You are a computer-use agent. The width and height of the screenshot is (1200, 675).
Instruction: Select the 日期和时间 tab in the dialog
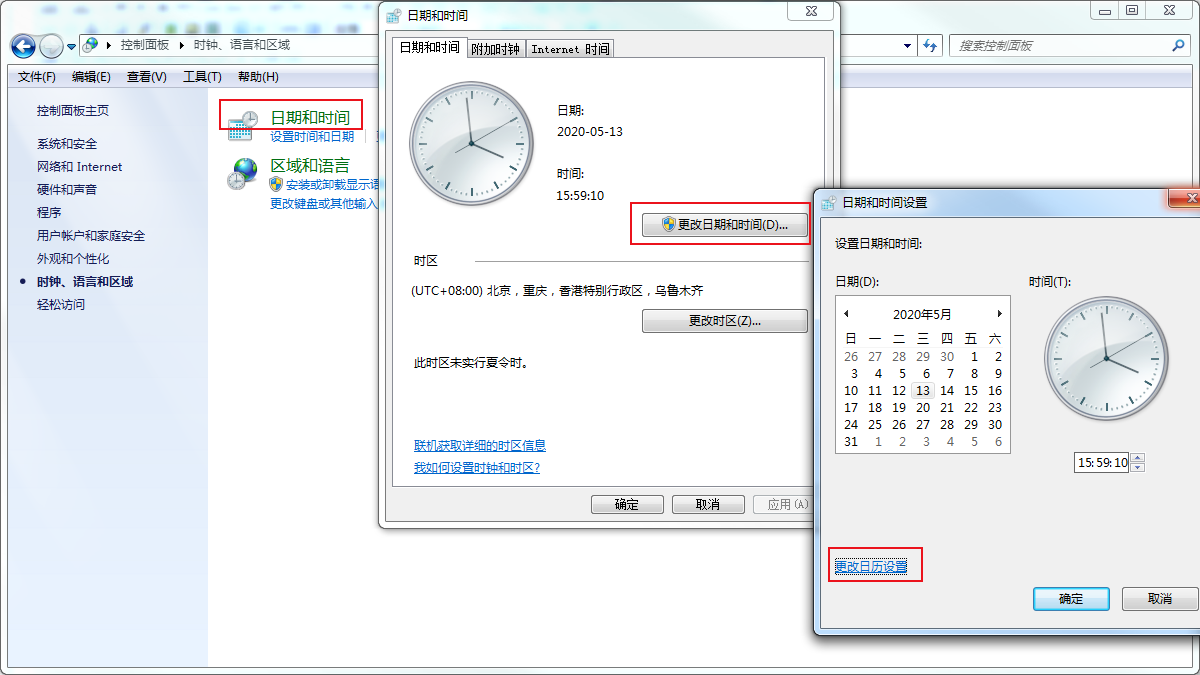(x=430, y=47)
